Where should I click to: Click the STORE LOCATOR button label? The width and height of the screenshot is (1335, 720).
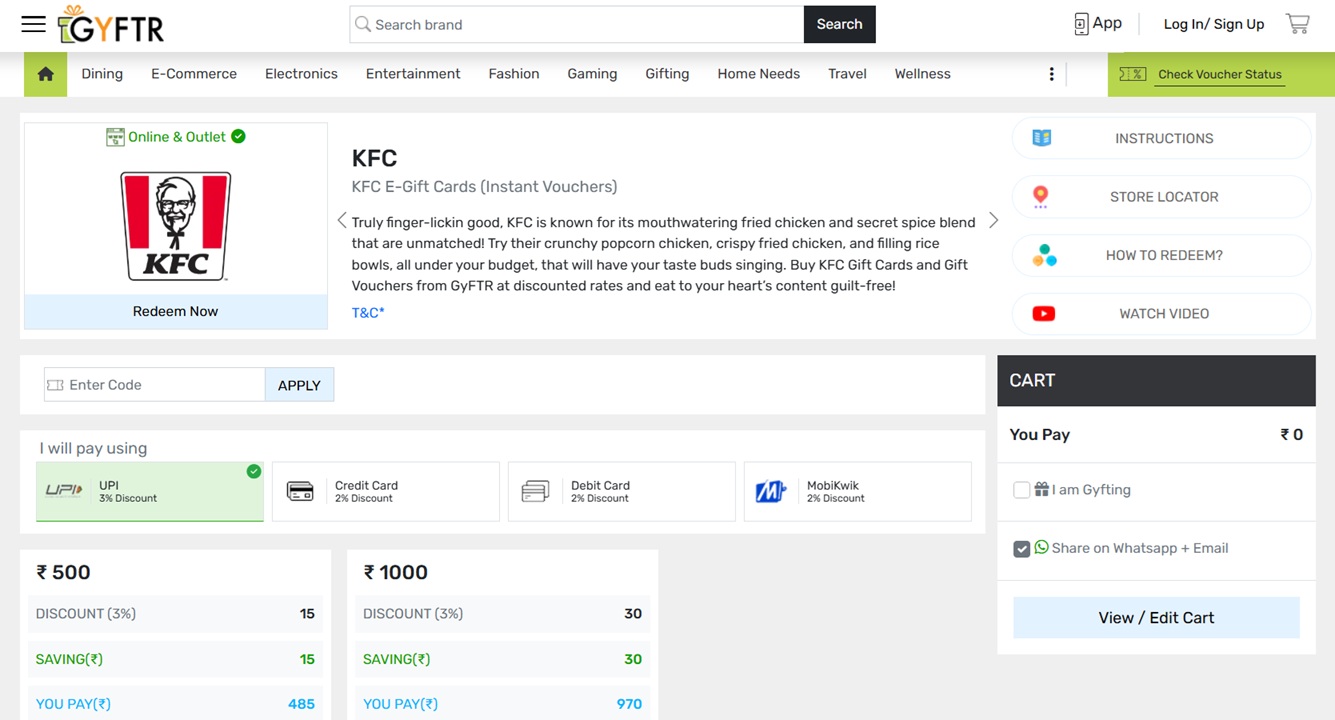[1164, 197]
